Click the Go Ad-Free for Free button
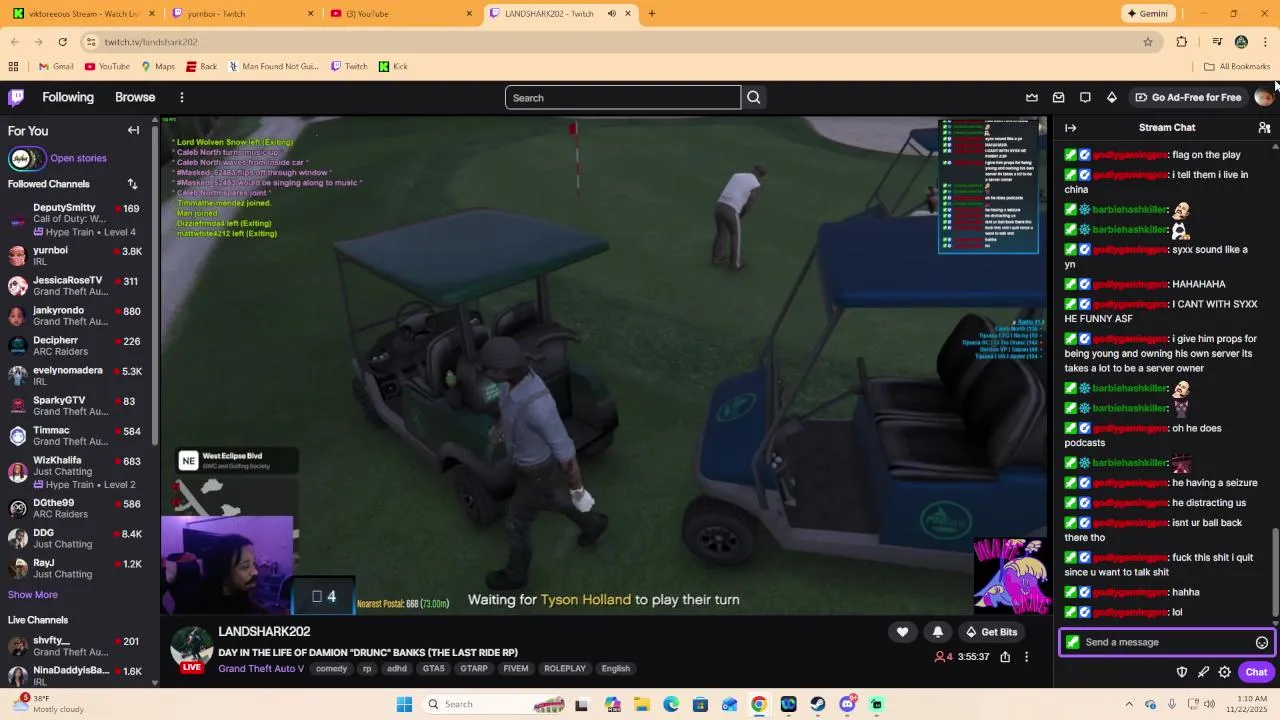This screenshot has height=720, width=1280. pos(1188,97)
